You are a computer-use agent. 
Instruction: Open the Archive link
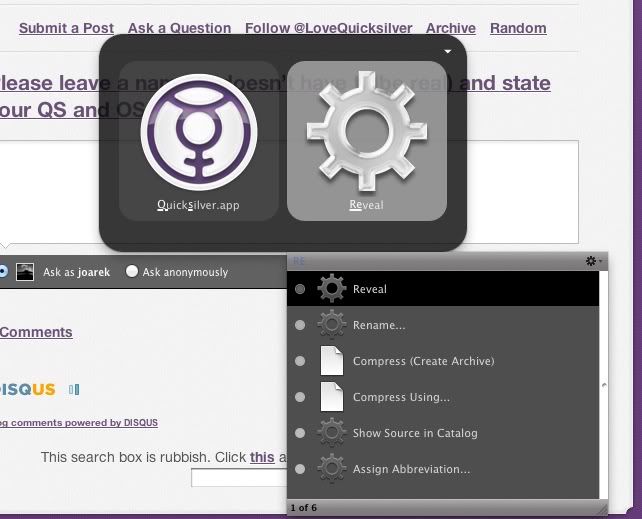click(x=451, y=28)
